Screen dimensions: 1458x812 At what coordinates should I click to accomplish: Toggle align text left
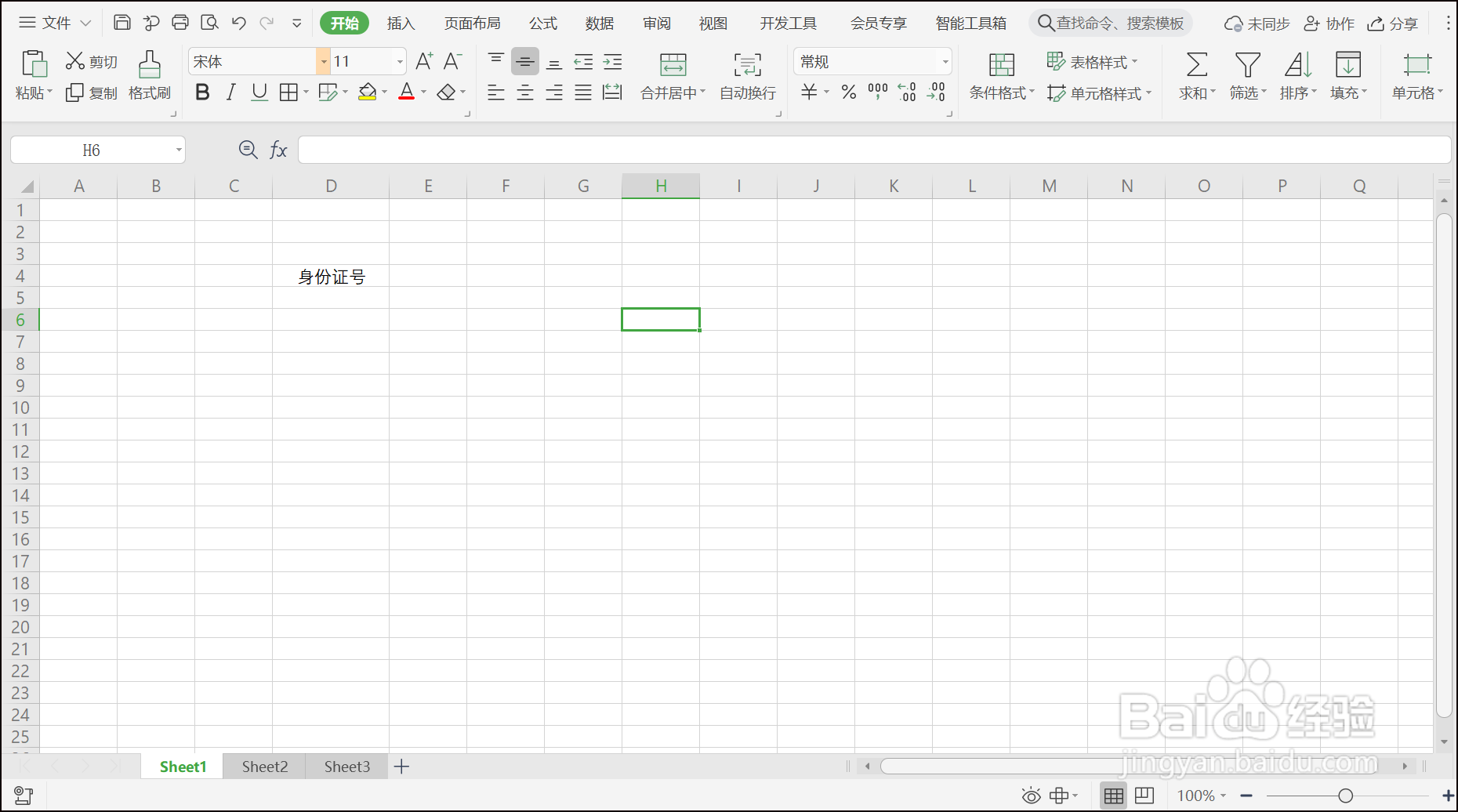point(496,92)
